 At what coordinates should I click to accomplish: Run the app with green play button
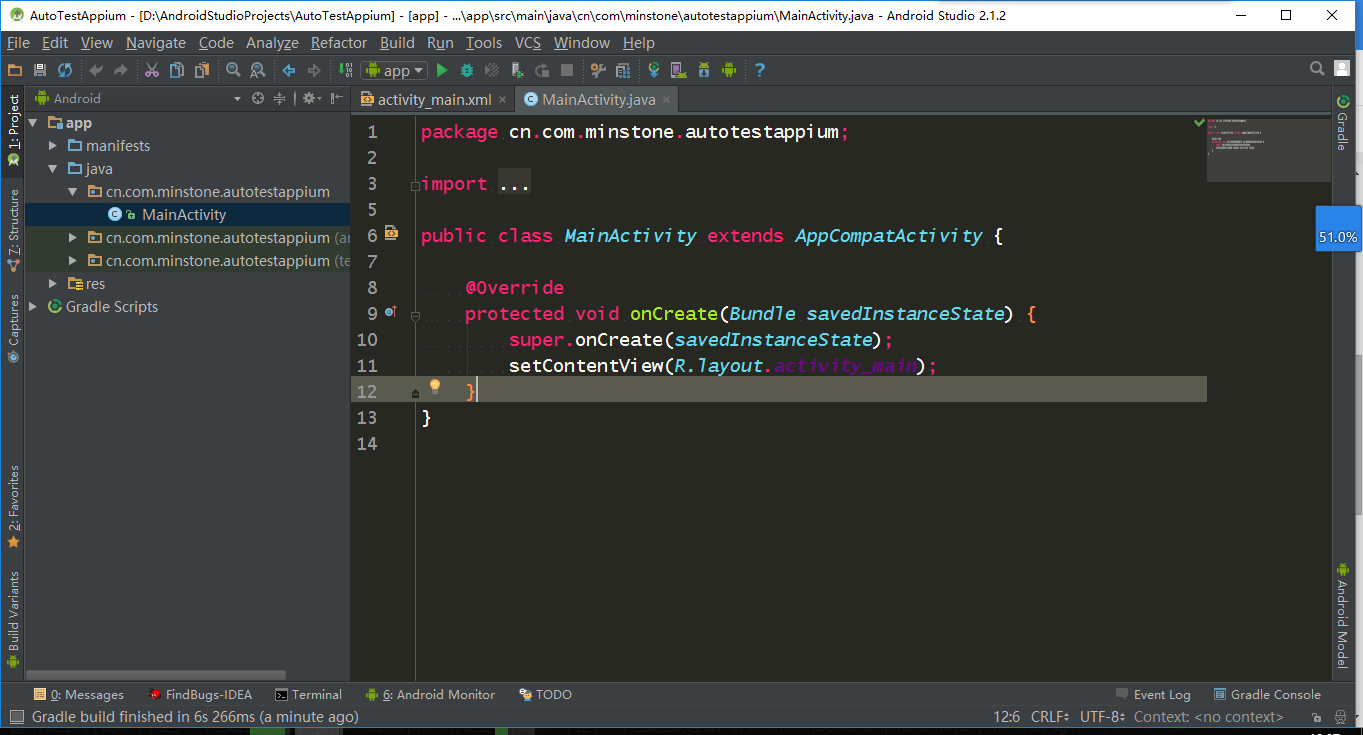point(442,70)
